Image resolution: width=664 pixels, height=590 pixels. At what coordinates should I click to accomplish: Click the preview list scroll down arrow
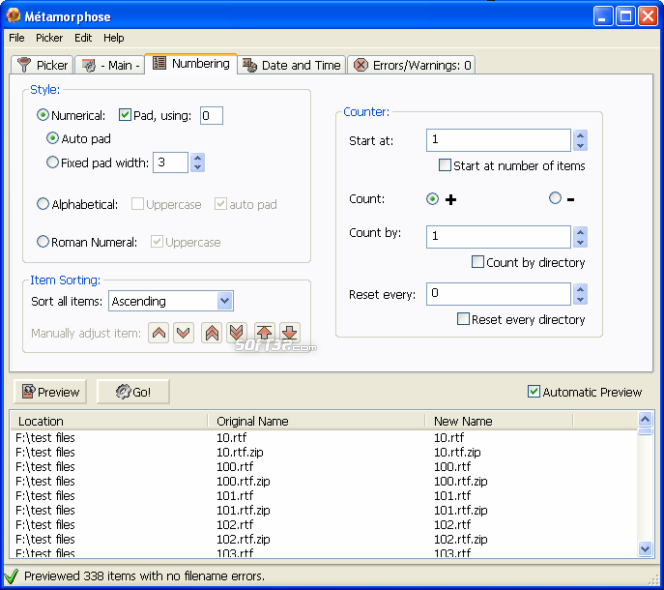pos(645,548)
